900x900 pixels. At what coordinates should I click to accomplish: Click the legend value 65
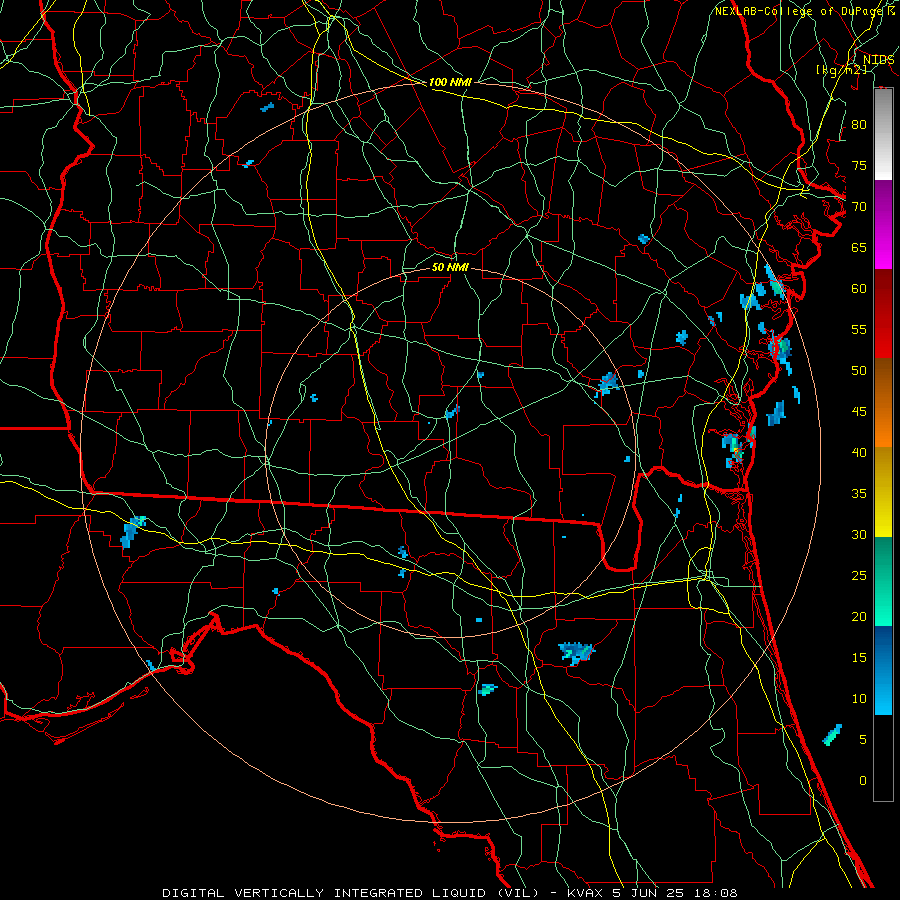click(859, 247)
